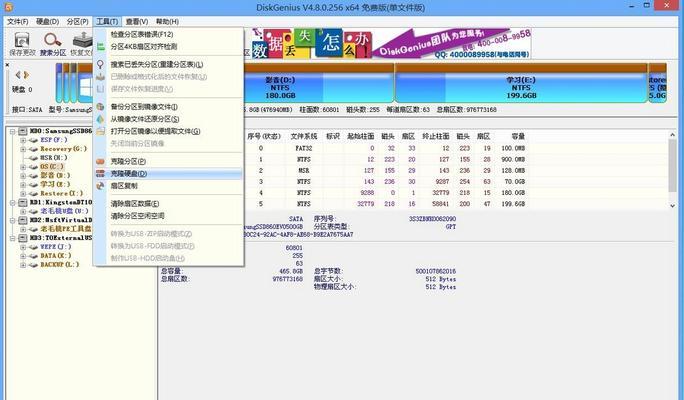Click the 文件系统 column header
The image size is (684, 400).
coord(304,137)
